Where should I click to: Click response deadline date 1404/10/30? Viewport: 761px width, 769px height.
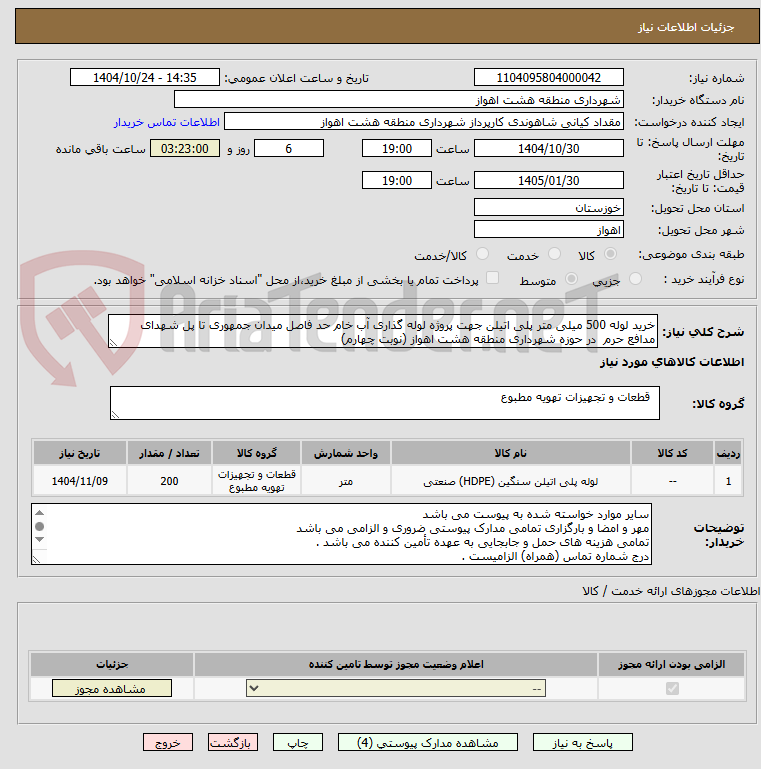coord(549,149)
